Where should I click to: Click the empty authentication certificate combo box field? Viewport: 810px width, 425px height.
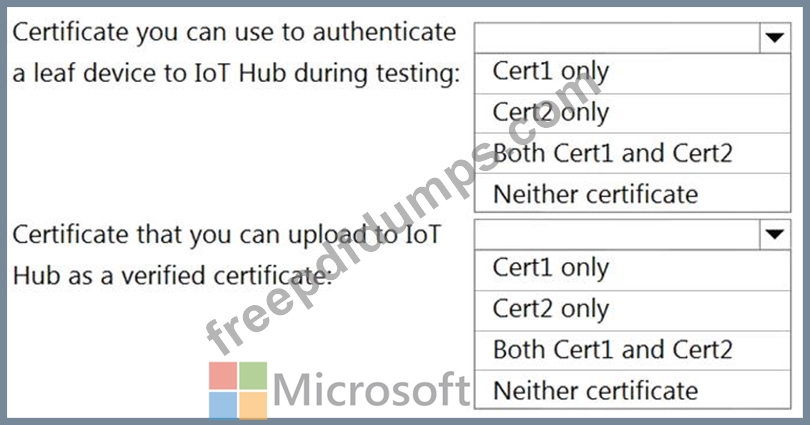(617, 37)
